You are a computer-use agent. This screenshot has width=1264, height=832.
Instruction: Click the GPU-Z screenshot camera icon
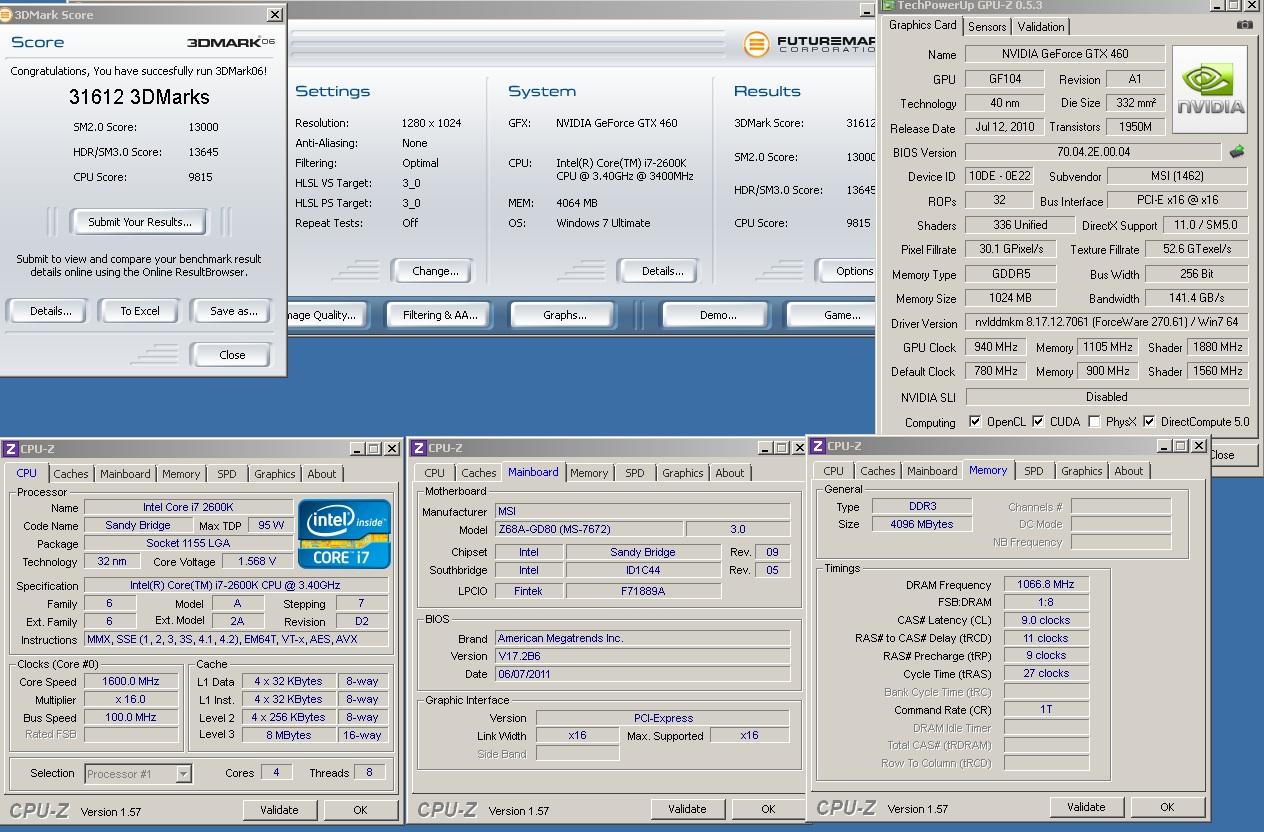pos(1245,25)
